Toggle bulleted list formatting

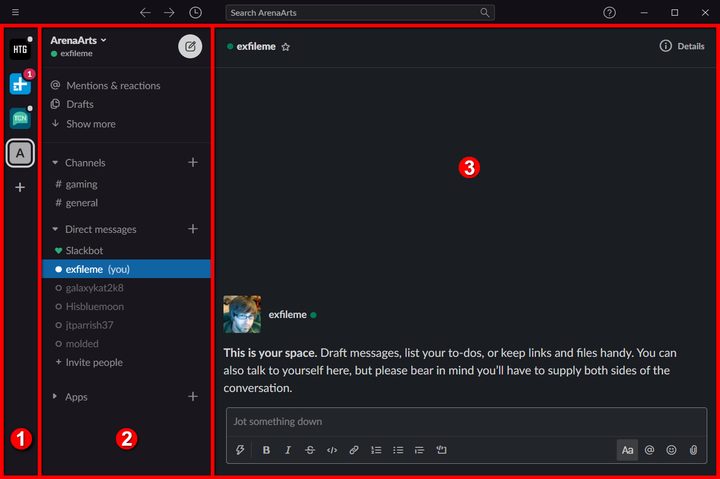click(x=398, y=450)
